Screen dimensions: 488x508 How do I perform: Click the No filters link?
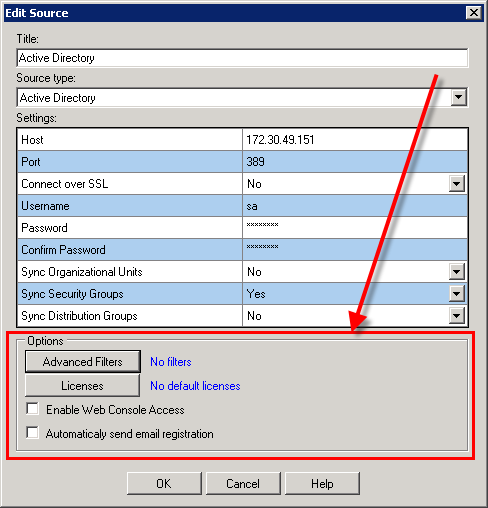(x=171, y=362)
